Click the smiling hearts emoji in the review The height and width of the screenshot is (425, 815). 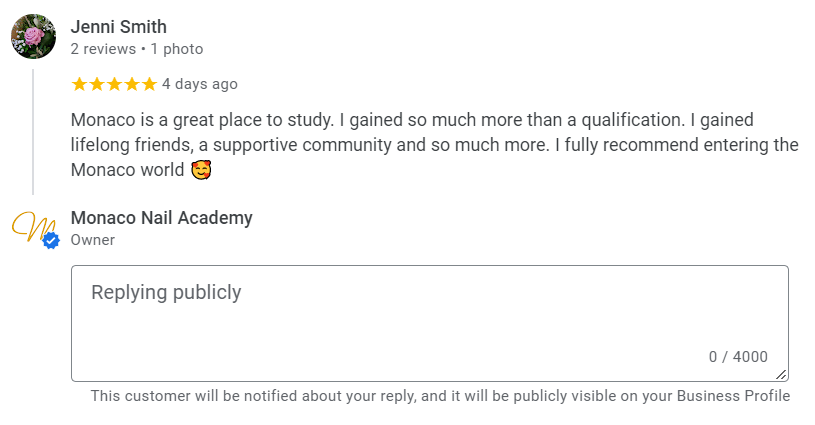pyautogui.click(x=202, y=170)
